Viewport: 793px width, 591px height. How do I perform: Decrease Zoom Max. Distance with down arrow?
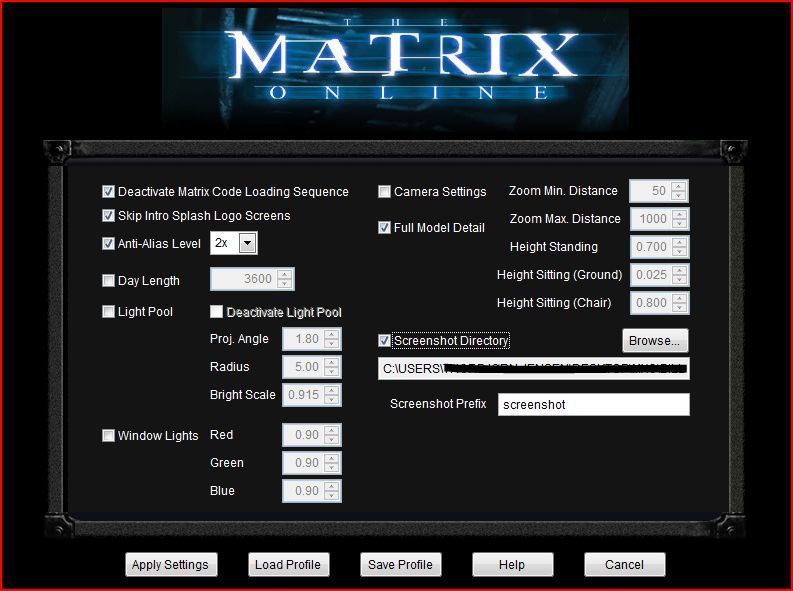[x=679, y=224]
